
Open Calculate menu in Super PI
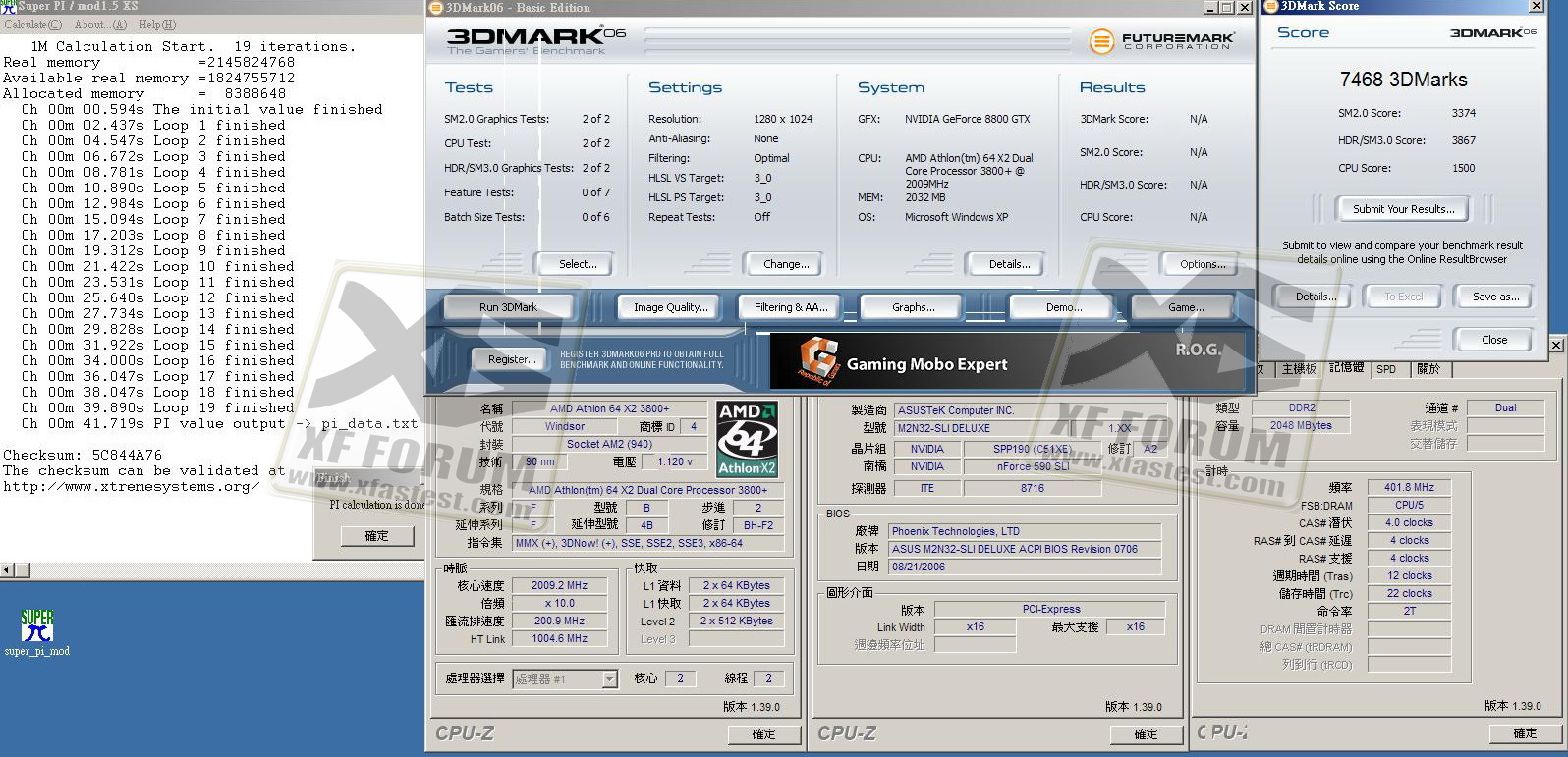32,25
